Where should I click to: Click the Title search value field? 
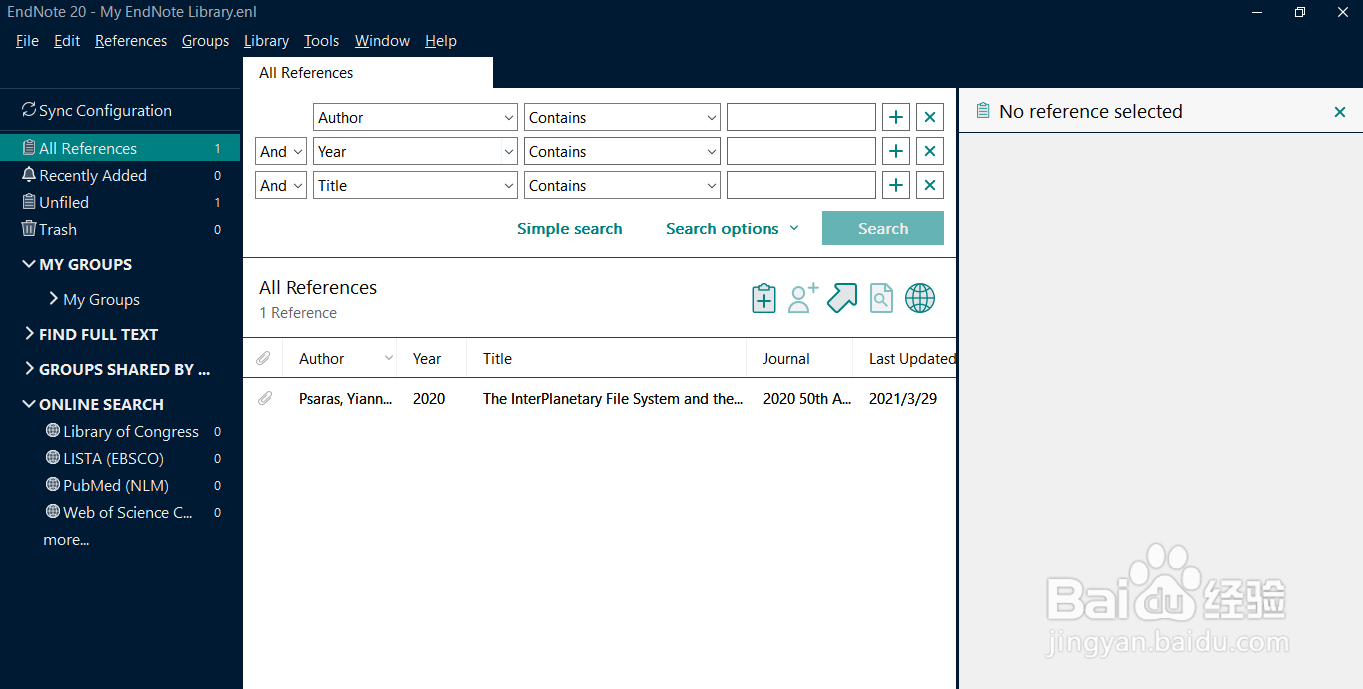[x=801, y=186]
